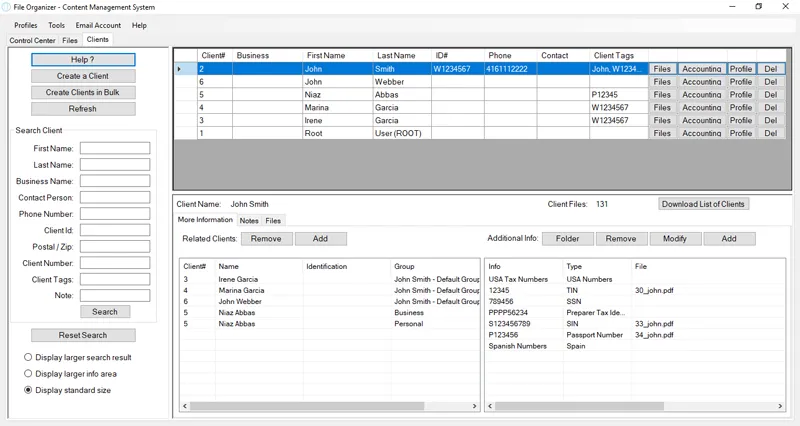Viewport: 800px width, 426px height.
Task: Click the Refresh button
Action: (x=83, y=109)
